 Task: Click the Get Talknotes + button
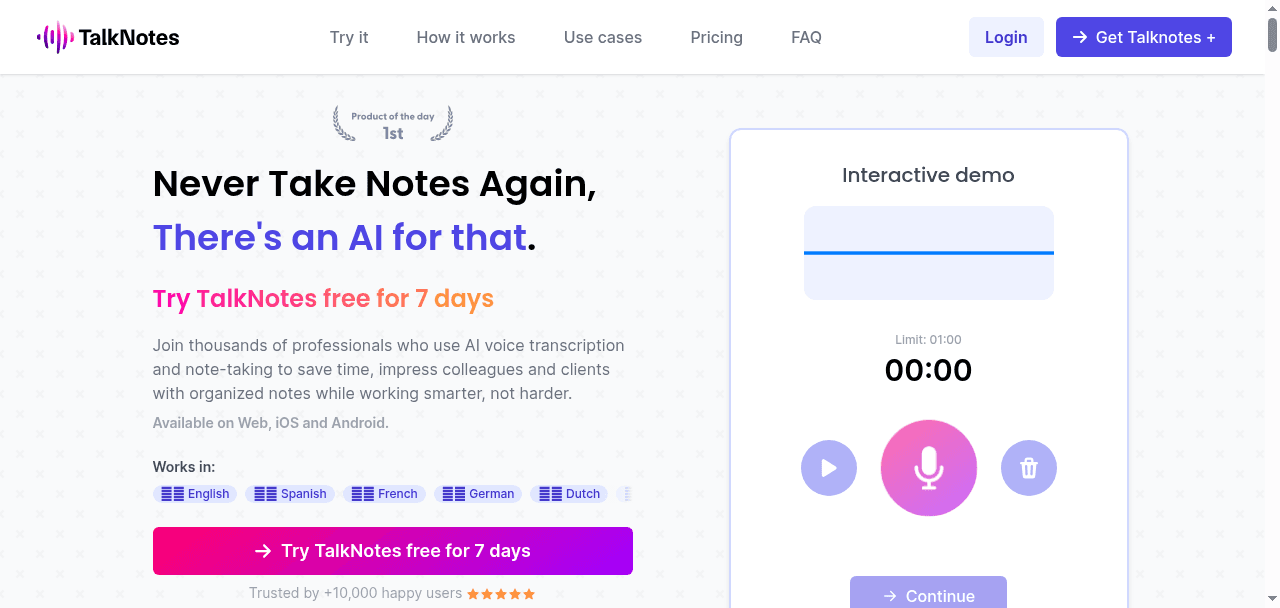(x=1144, y=37)
